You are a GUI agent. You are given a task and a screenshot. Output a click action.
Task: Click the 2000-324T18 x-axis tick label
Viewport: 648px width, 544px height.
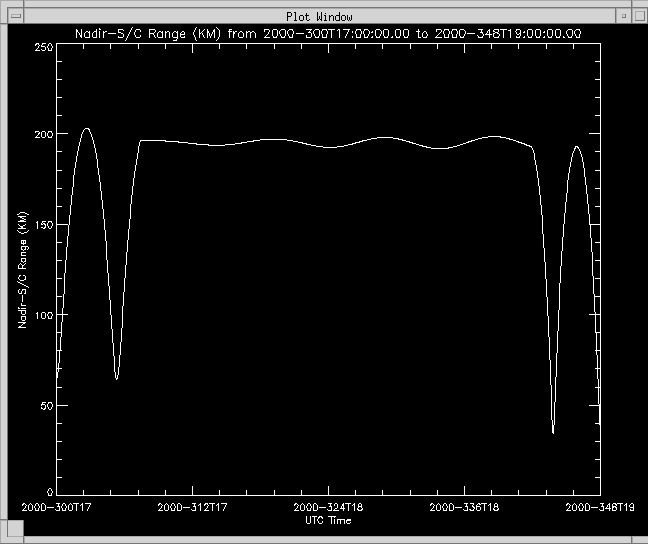328,508
